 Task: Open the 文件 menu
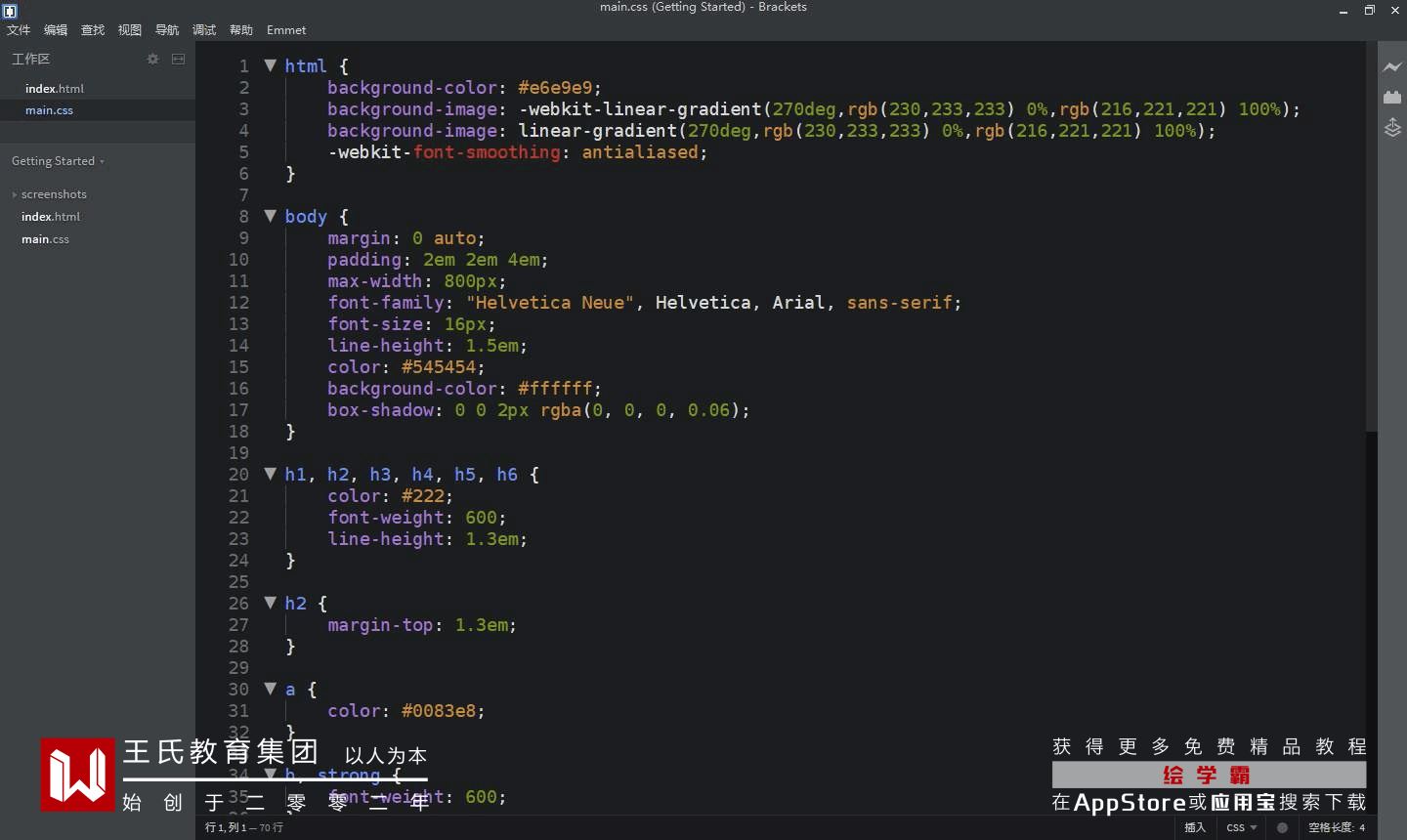pyautogui.click(x=19, y=30)
